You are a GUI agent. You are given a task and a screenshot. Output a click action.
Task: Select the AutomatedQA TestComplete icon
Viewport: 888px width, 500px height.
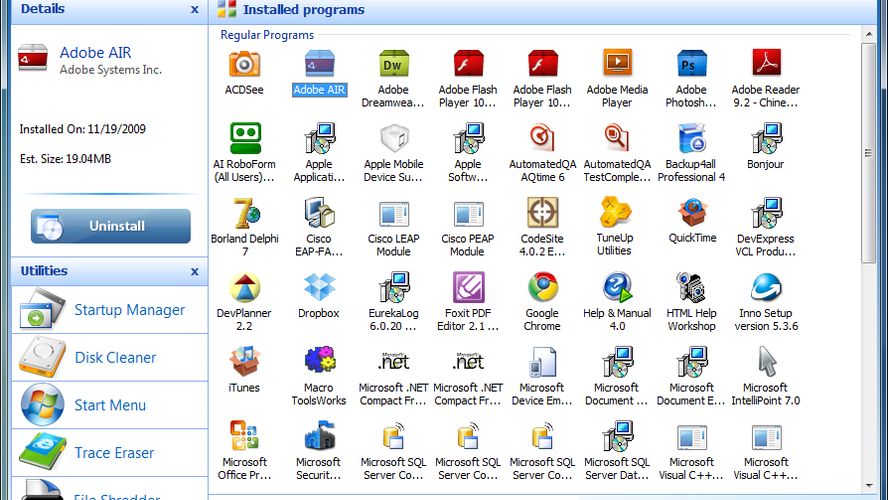[617, 138]
